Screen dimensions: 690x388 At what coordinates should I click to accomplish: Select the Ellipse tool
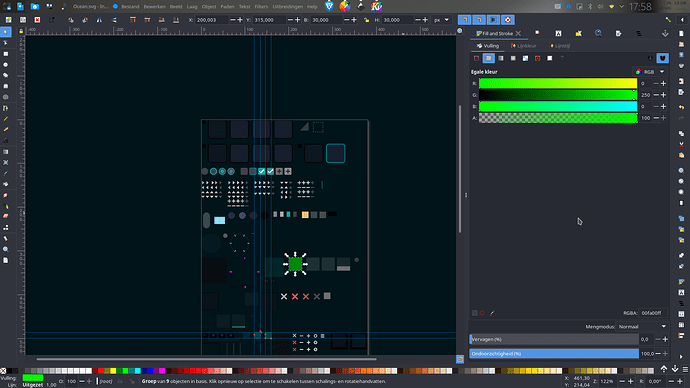pyautogui.click(x=5, y=65)
